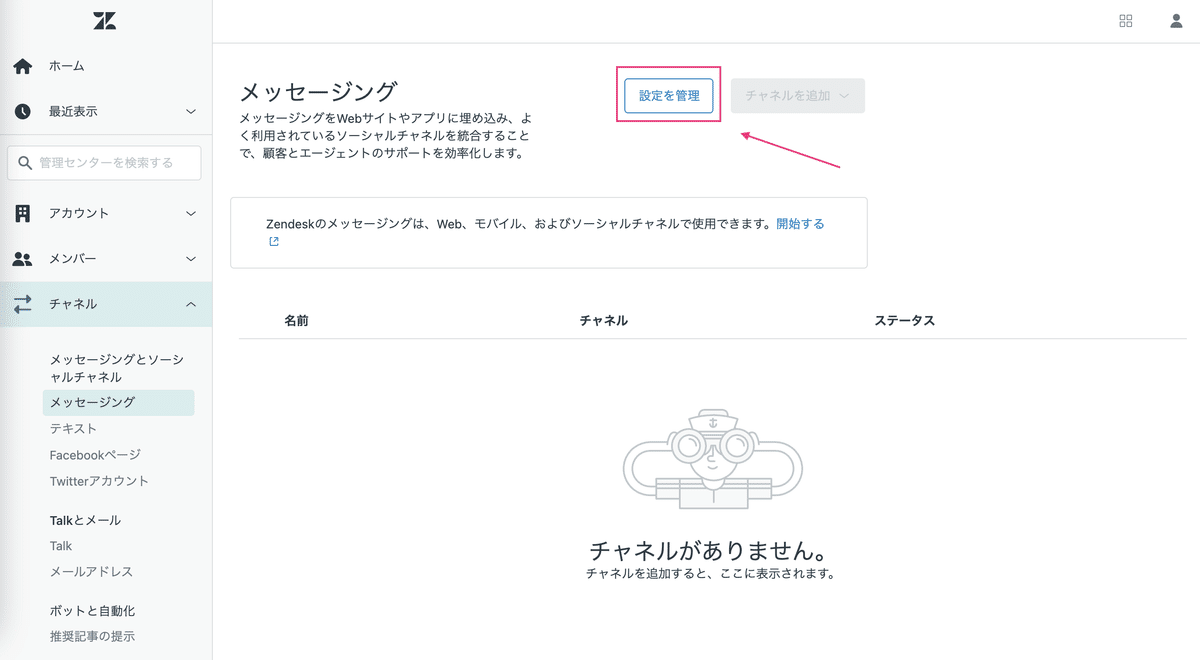Open the チャネルを追加 dropdown
Viewport: 1200px width, 660px height.
(798, 96)
